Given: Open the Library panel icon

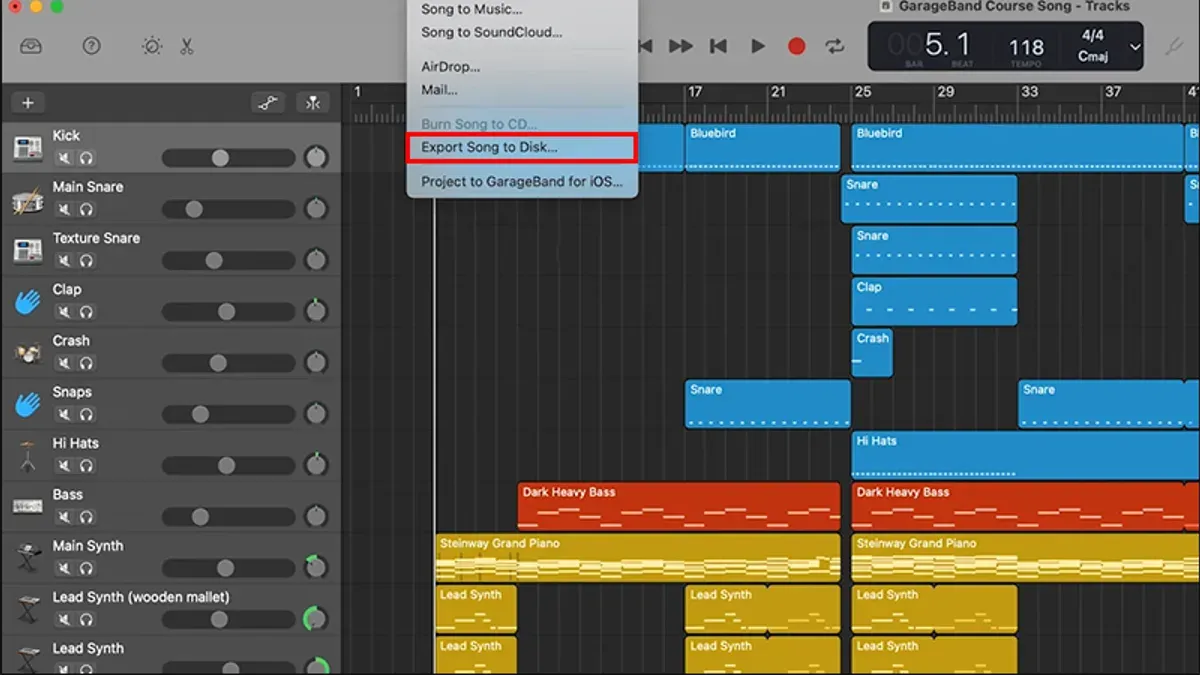Looking at the screenshot, I should tap(31, 46).
